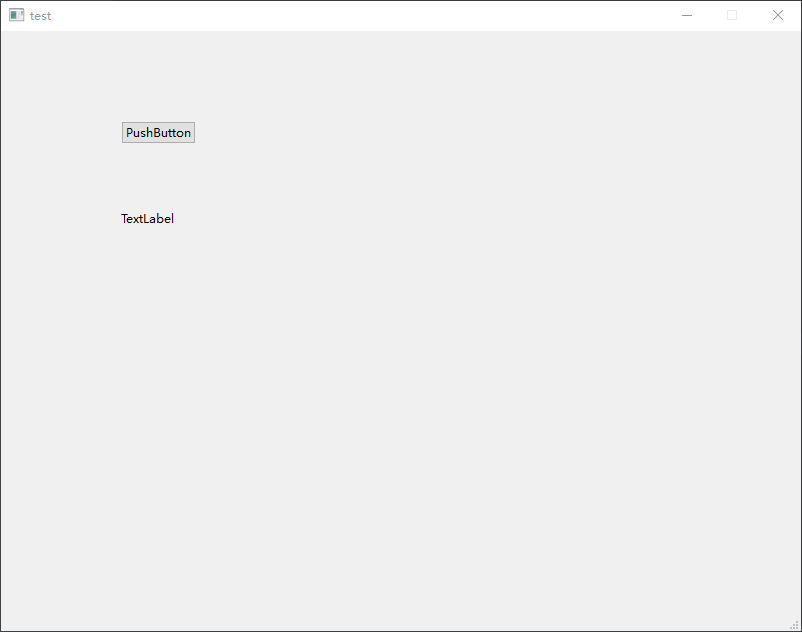Click the app icon beside "test" title
Viewport: 802px width, 632px height.
tap(16, 15)
